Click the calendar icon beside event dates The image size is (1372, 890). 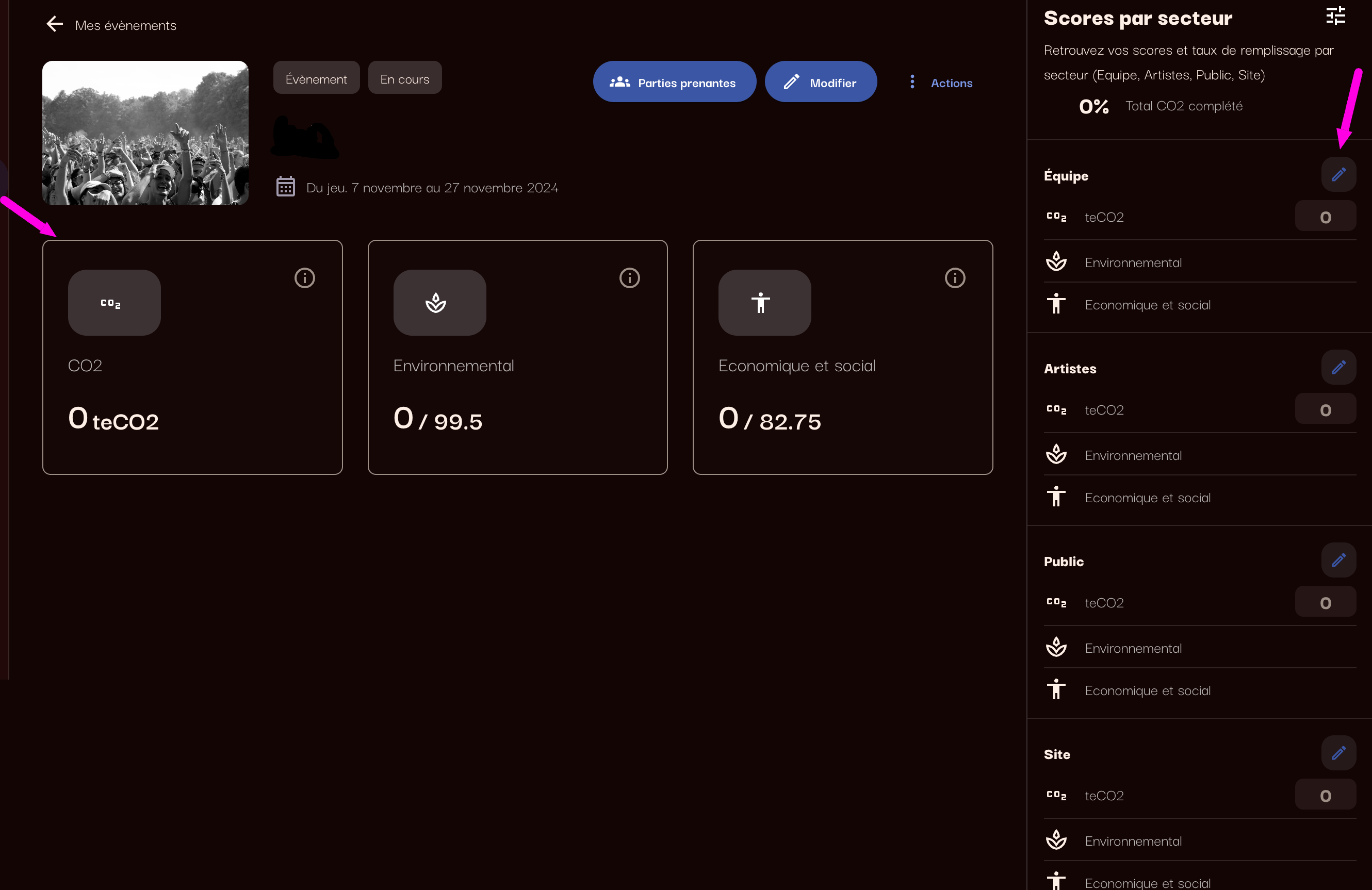(x=285, y=187)
